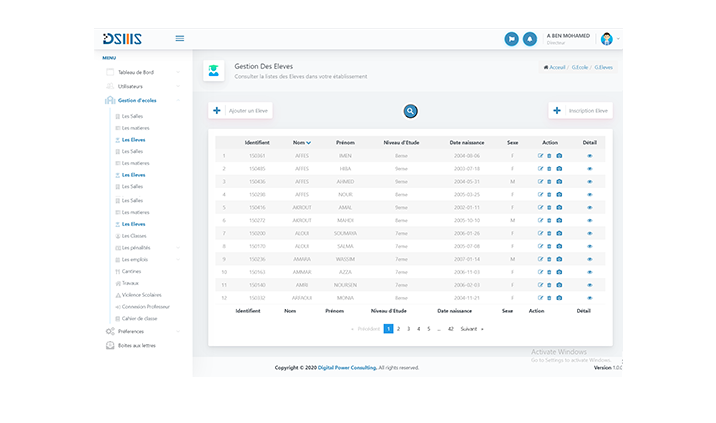Open the flag icon in the header

tap(512, 39)
